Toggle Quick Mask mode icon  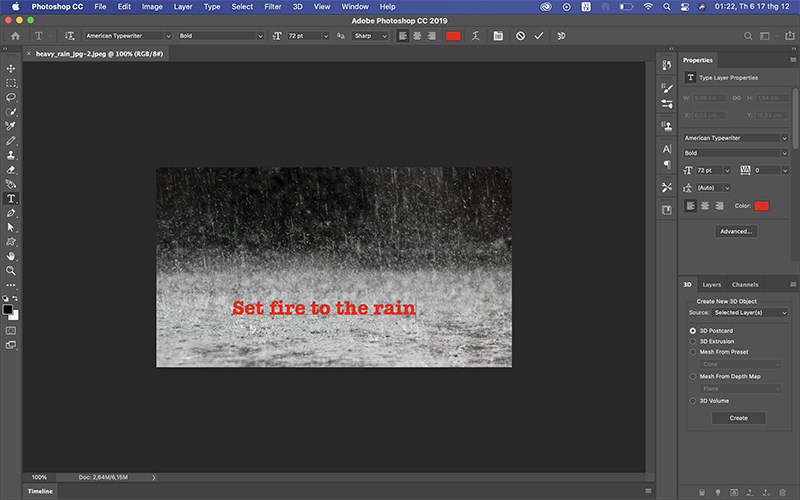click(x=11, y=331)
